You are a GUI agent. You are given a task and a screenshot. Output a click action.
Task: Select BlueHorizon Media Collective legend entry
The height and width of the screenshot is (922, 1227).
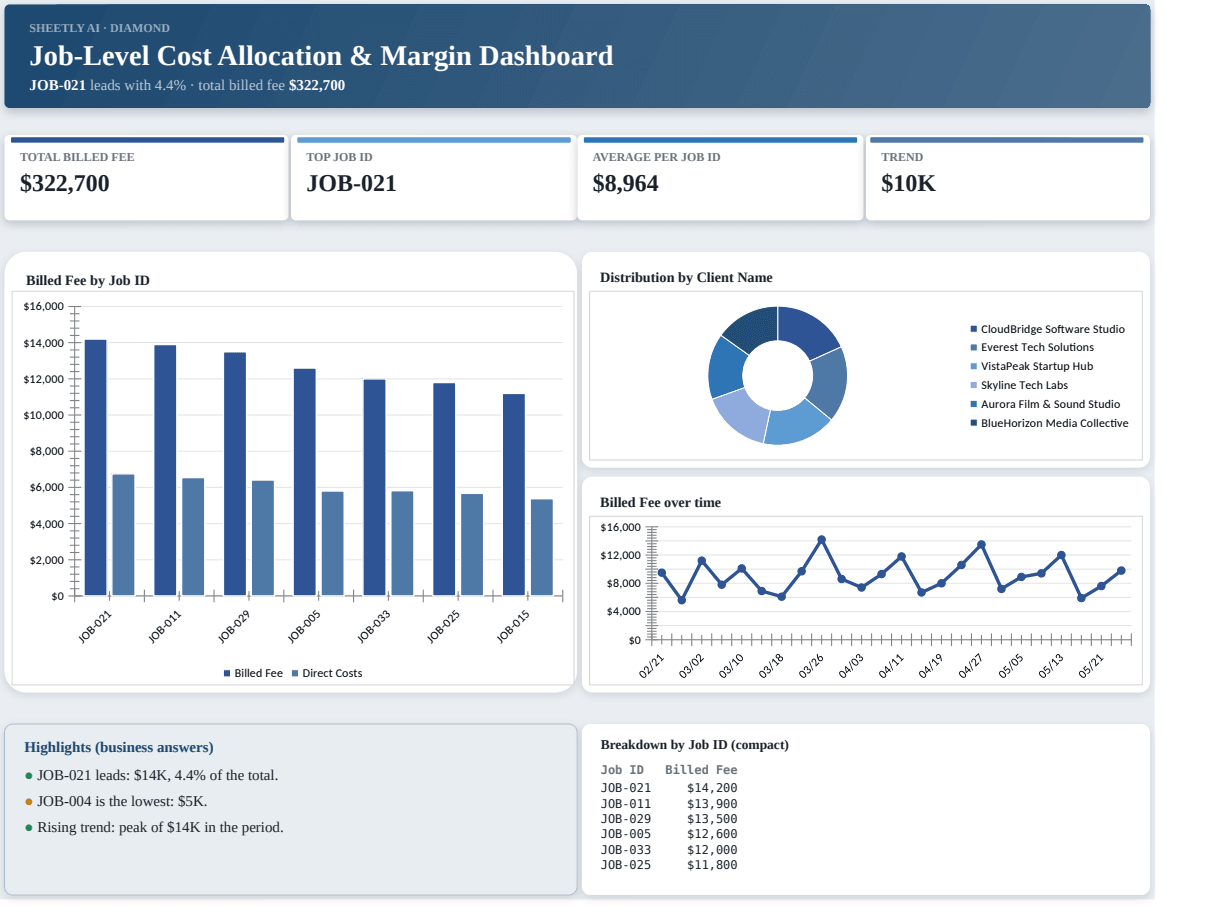tap(1049, 423)
